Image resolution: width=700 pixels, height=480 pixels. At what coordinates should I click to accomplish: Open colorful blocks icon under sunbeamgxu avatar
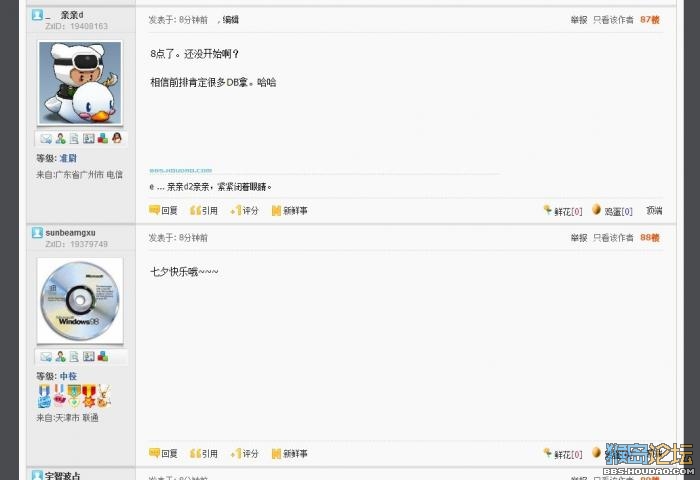[103, 356]
